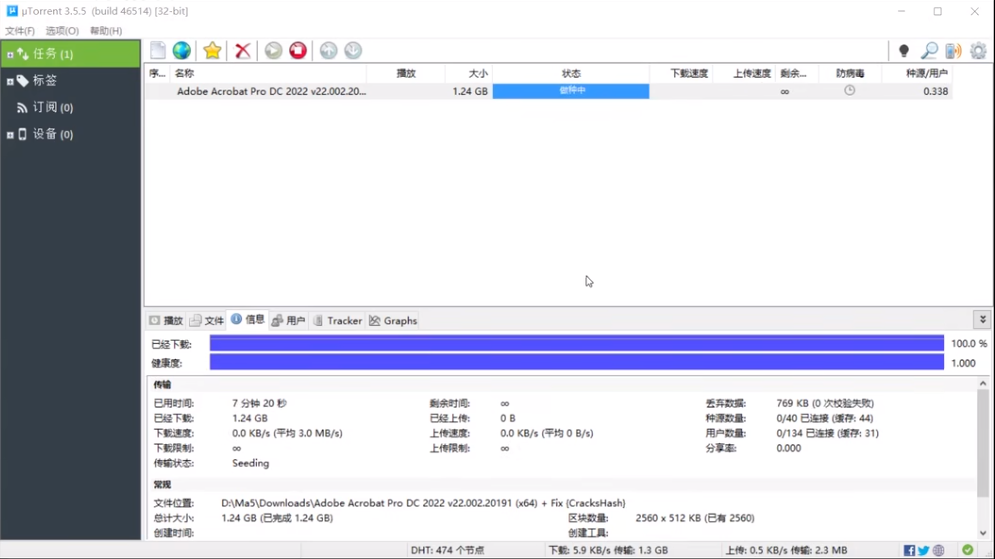
Task: Sort by the 名称 column header
Action: point(268,74)
